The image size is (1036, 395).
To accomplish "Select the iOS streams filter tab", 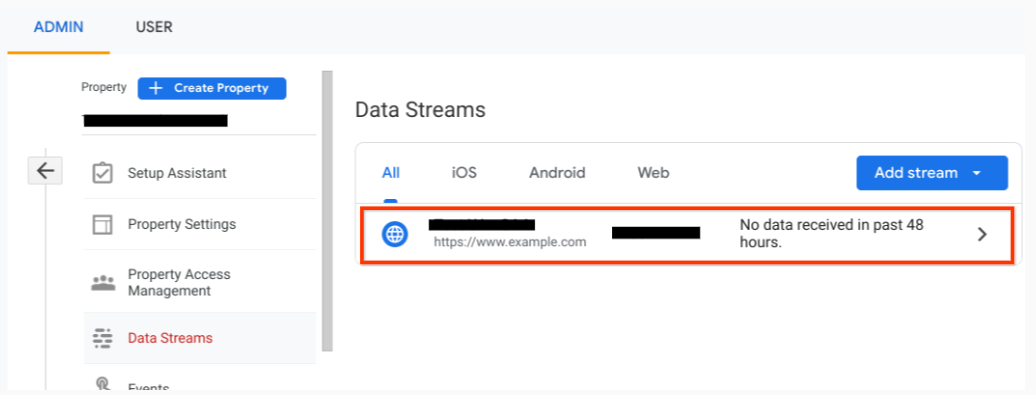I will pyautogui.click(x=464, y=173).
